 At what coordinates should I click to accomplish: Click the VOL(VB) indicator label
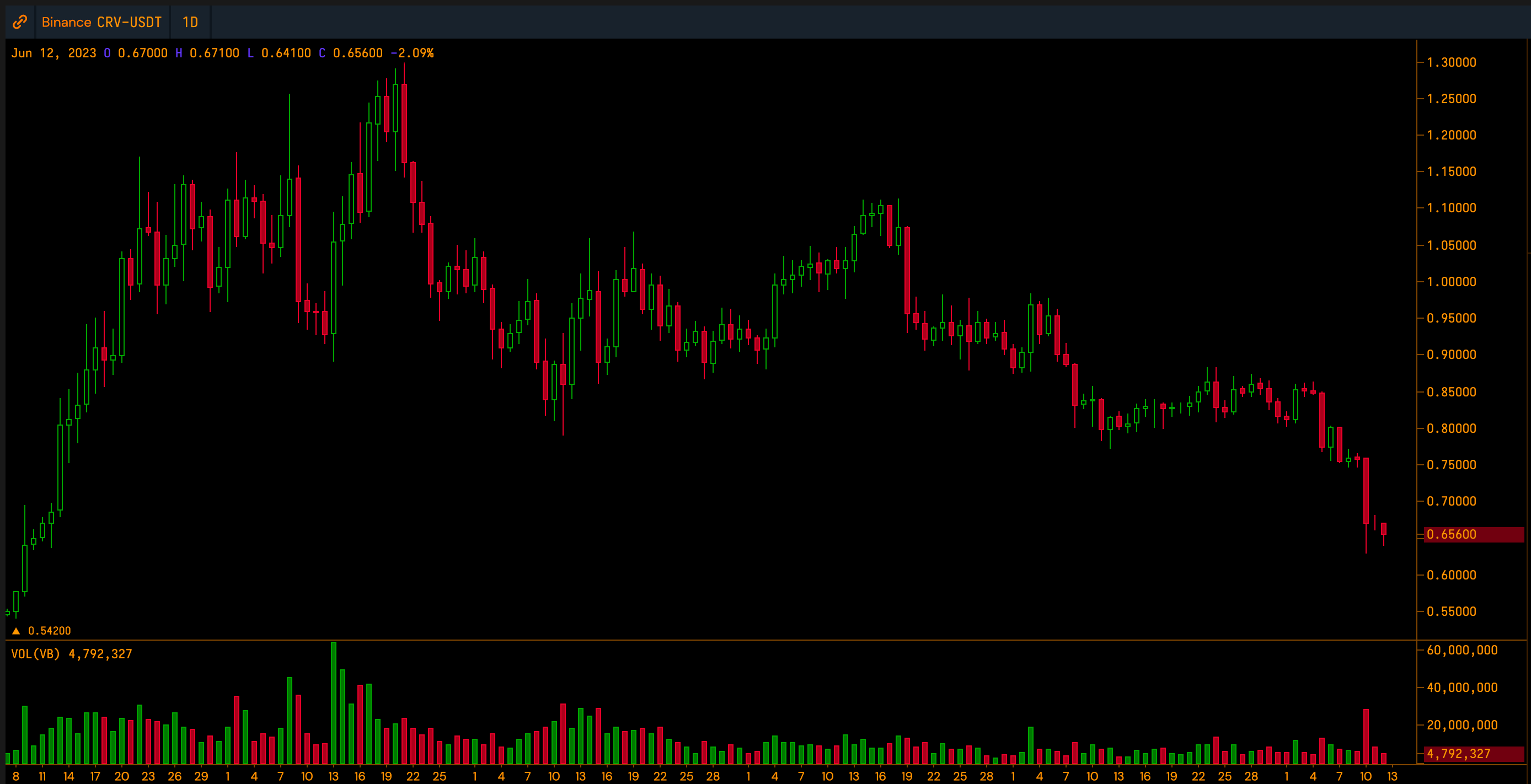(x=36, y=654)
